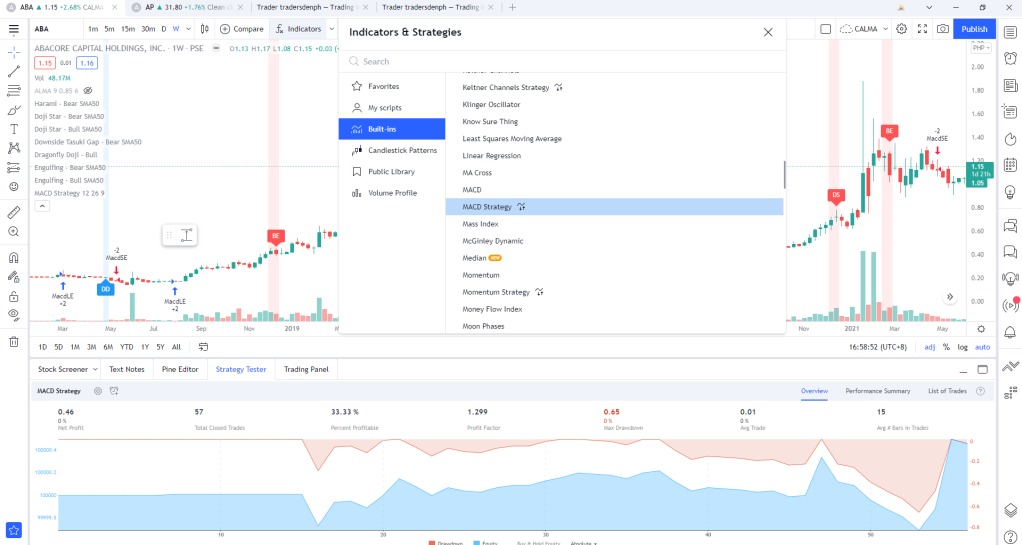Select the 1Y date range
1022x545 pixels.
[x=145, y=347]
